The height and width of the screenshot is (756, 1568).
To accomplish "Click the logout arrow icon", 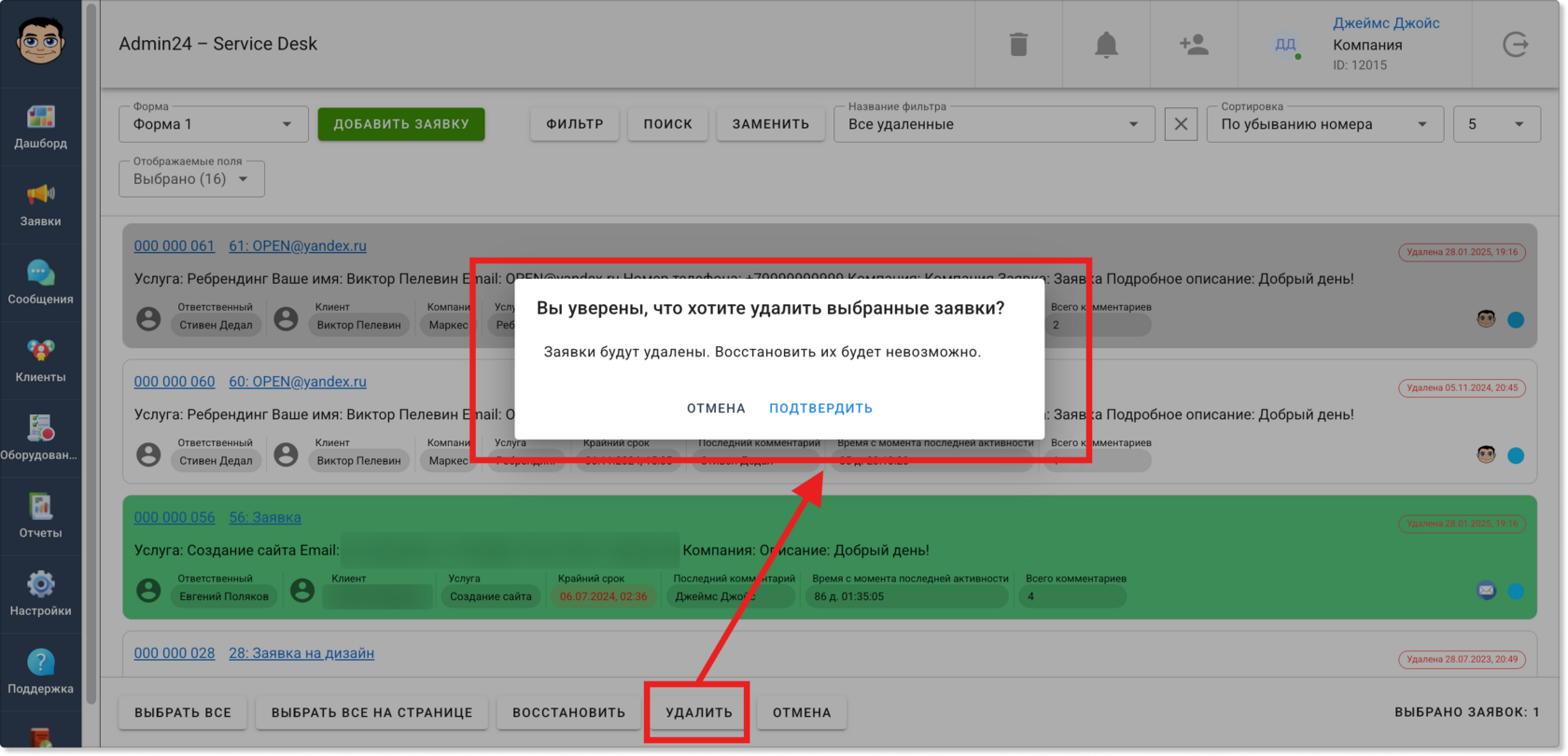I will (x=1516, y=44).
